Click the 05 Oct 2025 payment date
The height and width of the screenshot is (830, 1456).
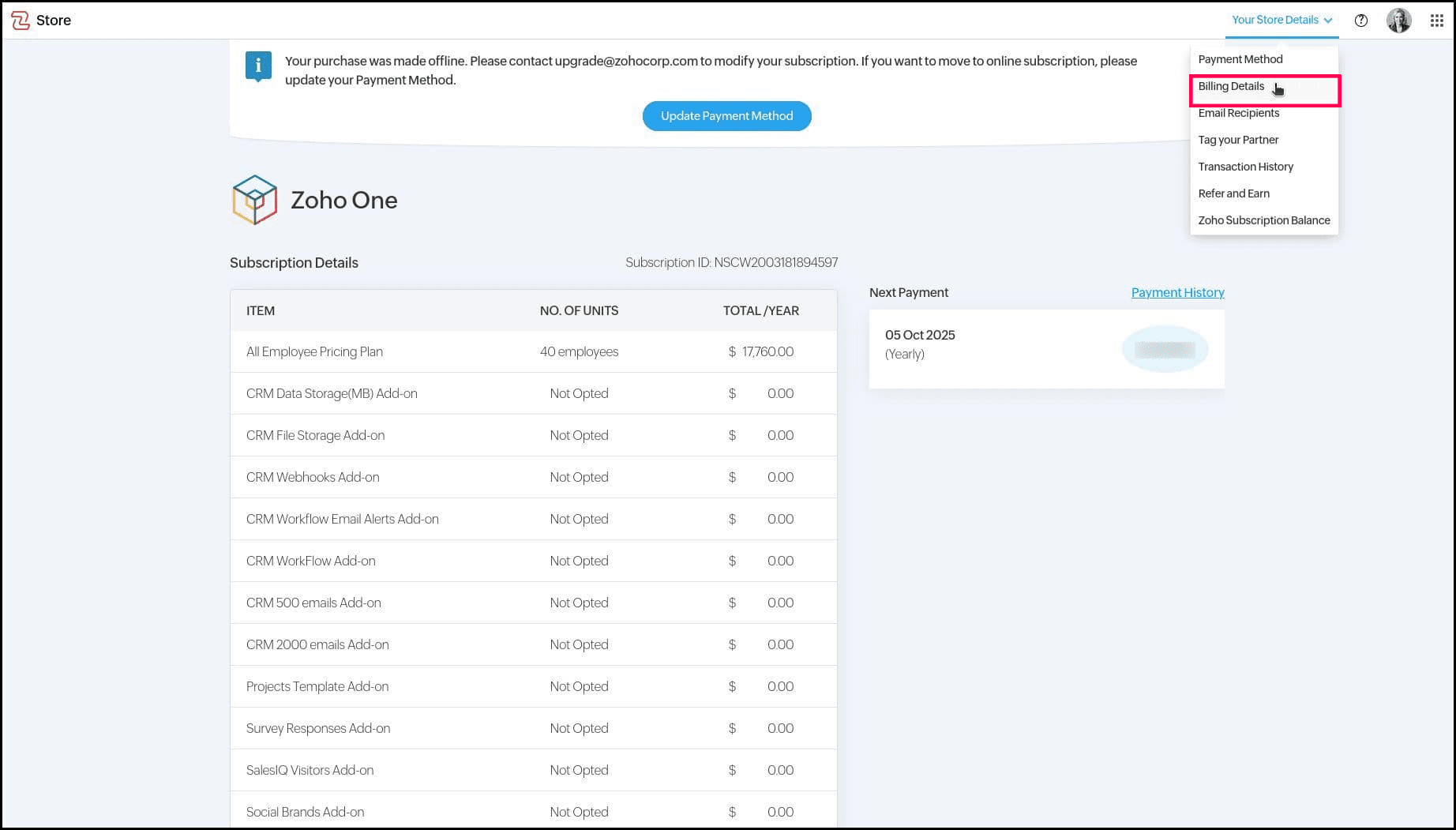[920, 335]
